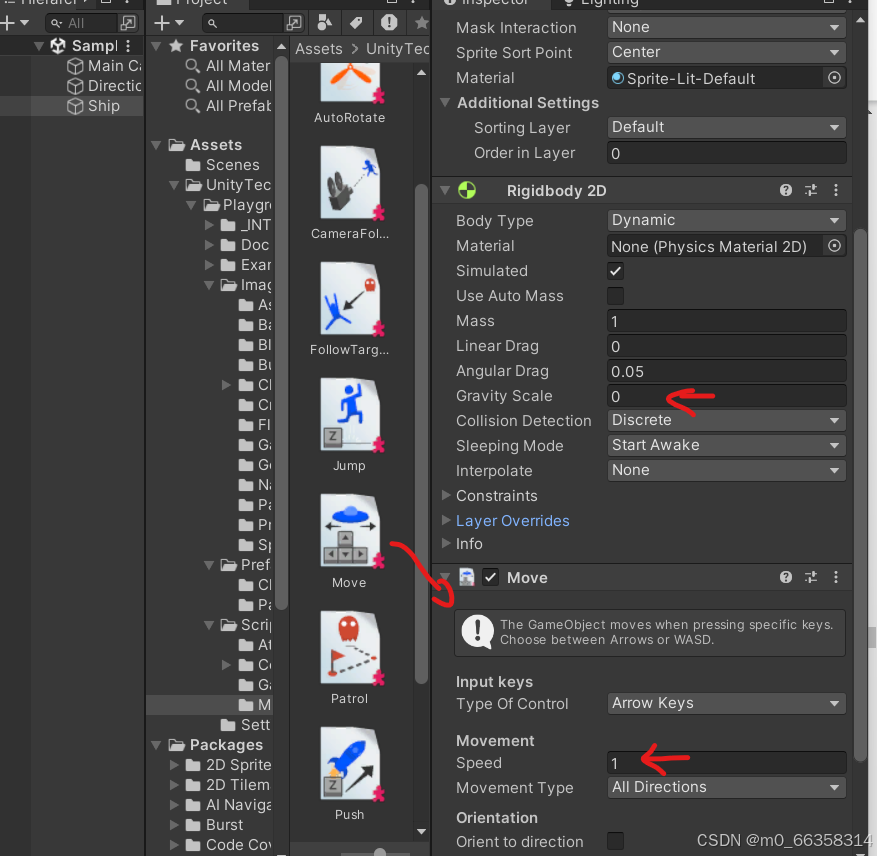Click Project search by label icon
The image size is (877, 856).
[356, 22]
